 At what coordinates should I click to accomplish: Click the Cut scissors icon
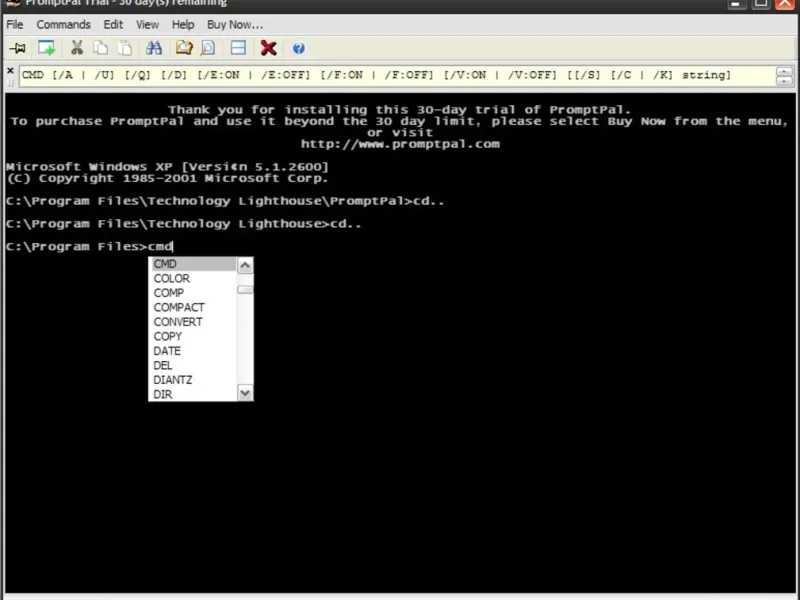click(x=77, y=48)
